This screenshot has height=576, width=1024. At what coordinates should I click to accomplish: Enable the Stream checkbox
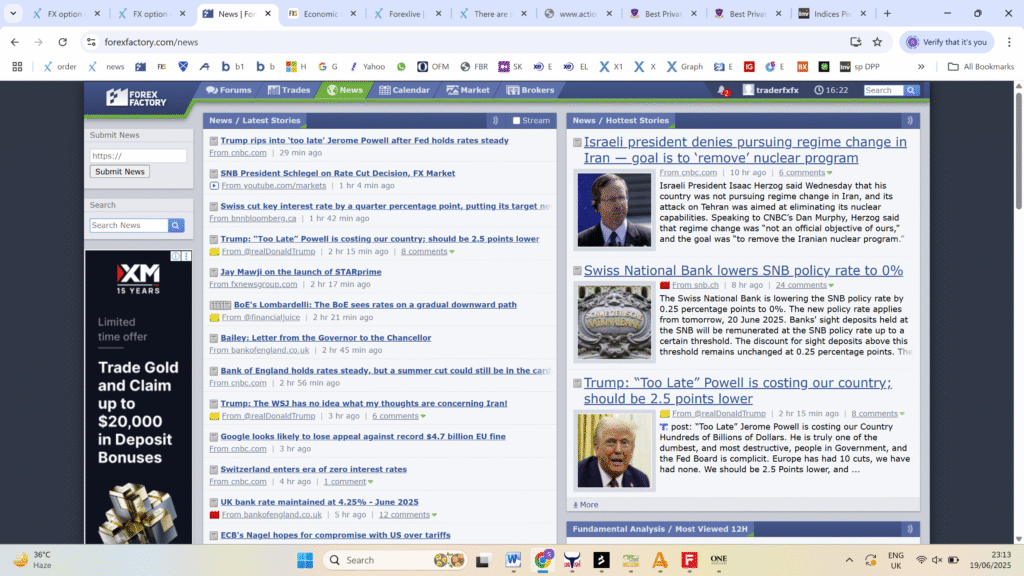(516, 121)
